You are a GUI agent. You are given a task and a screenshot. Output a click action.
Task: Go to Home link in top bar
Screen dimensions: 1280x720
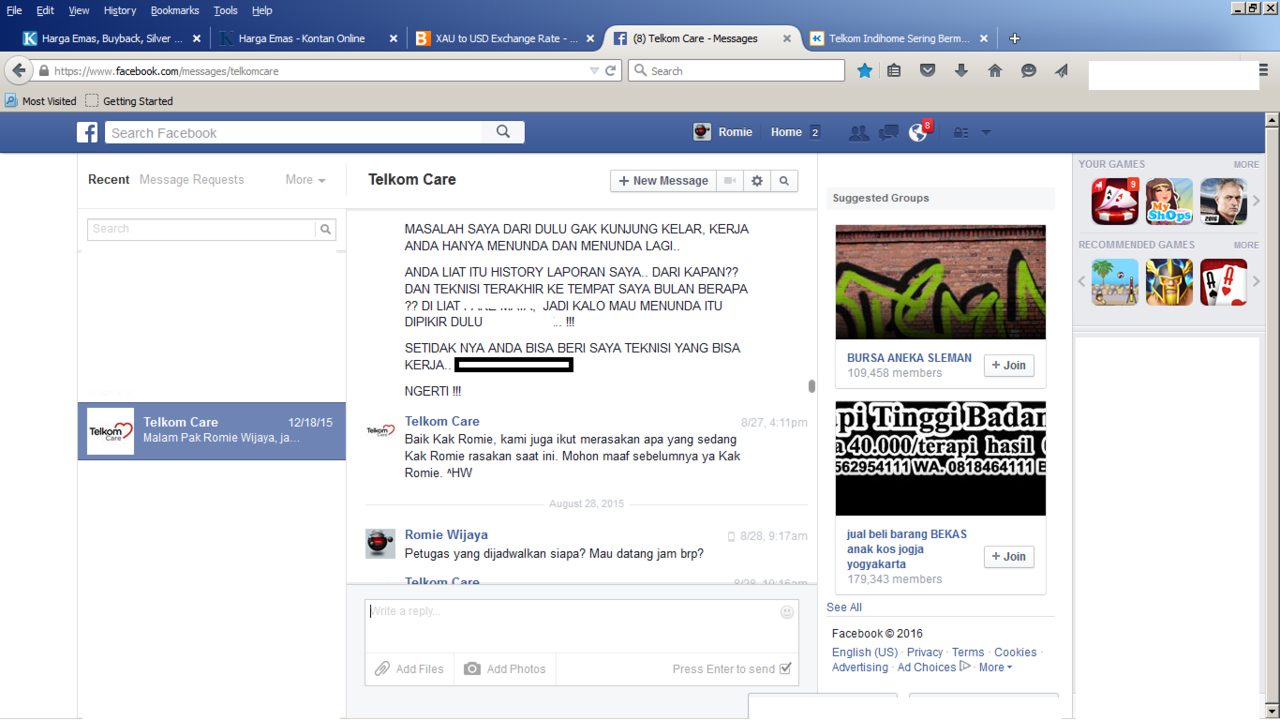786,132
